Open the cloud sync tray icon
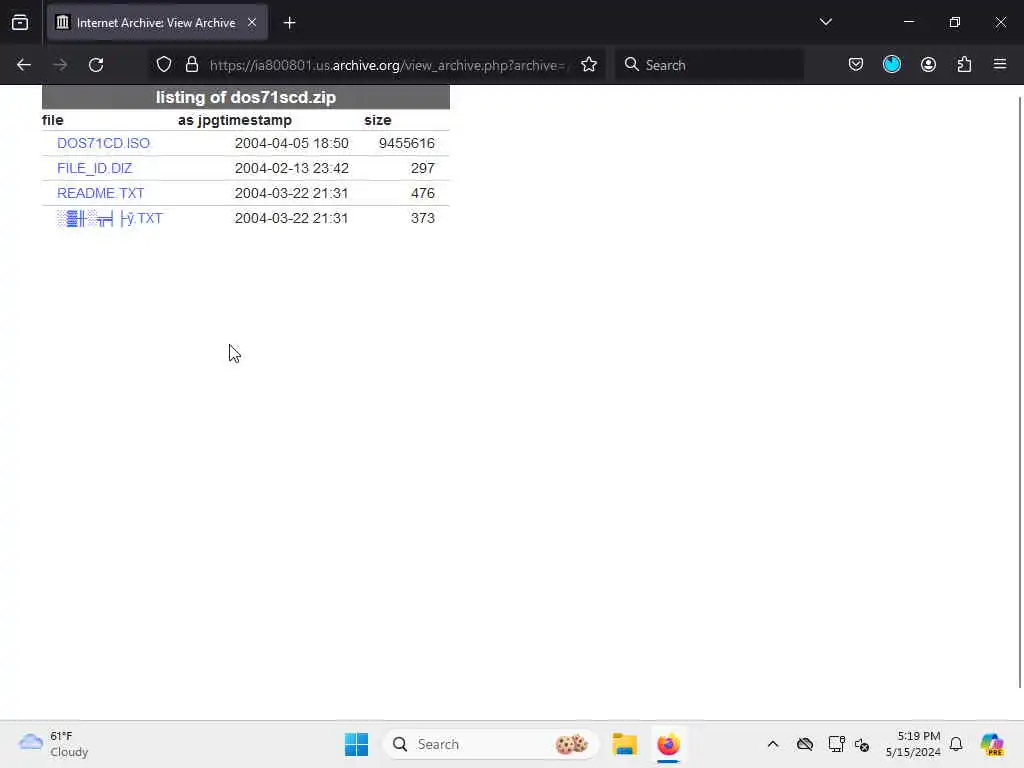The image size is (1024, 768). click(805, 744)
